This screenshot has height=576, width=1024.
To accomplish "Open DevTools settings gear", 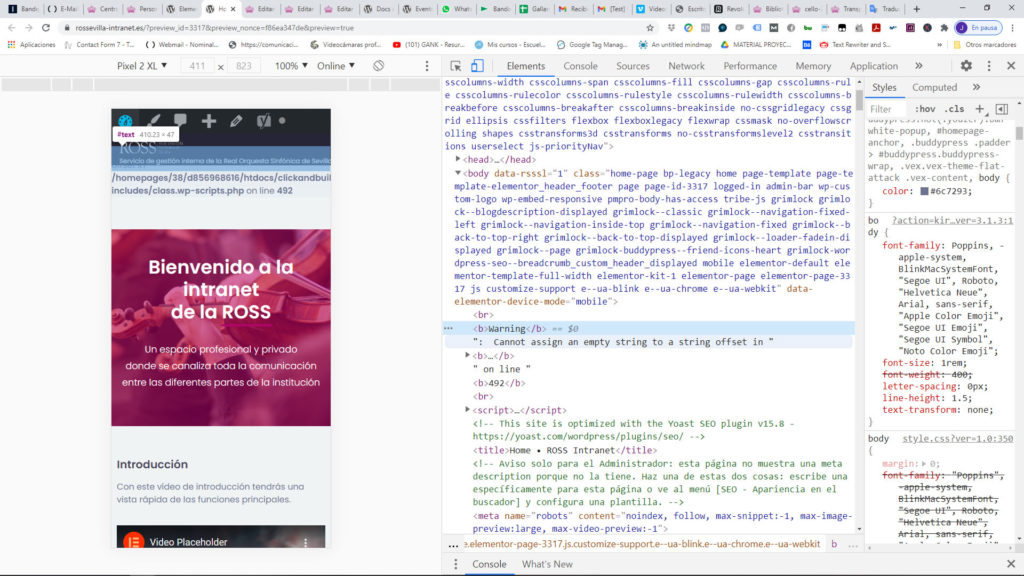I will (966, 66).
